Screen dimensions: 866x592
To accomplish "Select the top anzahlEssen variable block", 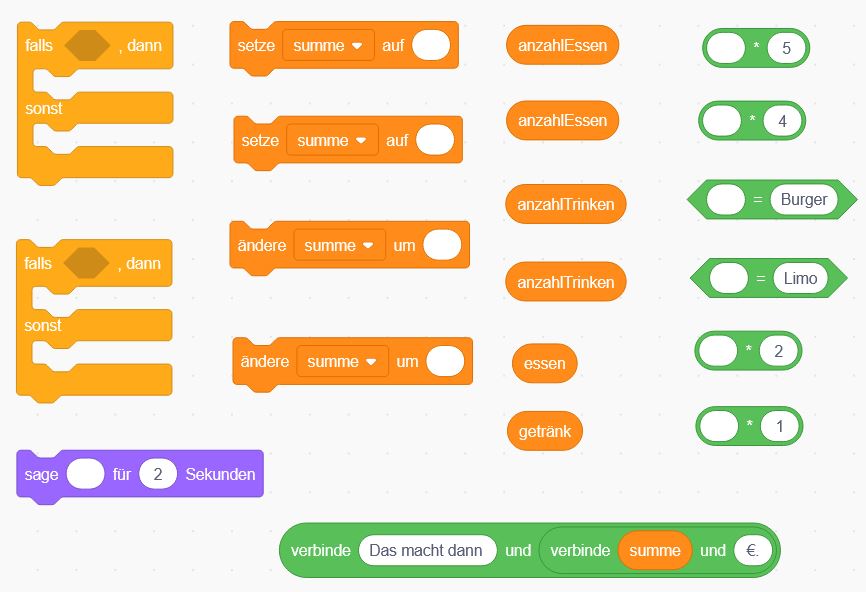I will point(562,45).
